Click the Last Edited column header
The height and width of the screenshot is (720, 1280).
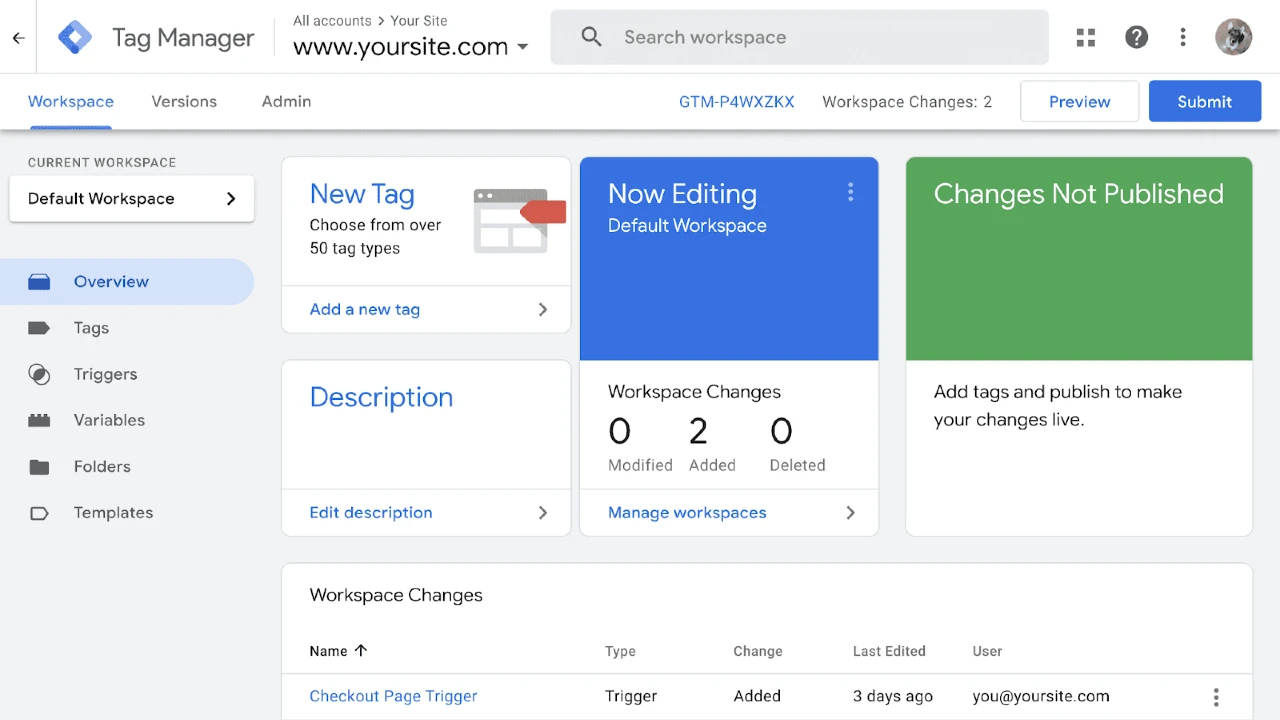click(x=889, y=651)
